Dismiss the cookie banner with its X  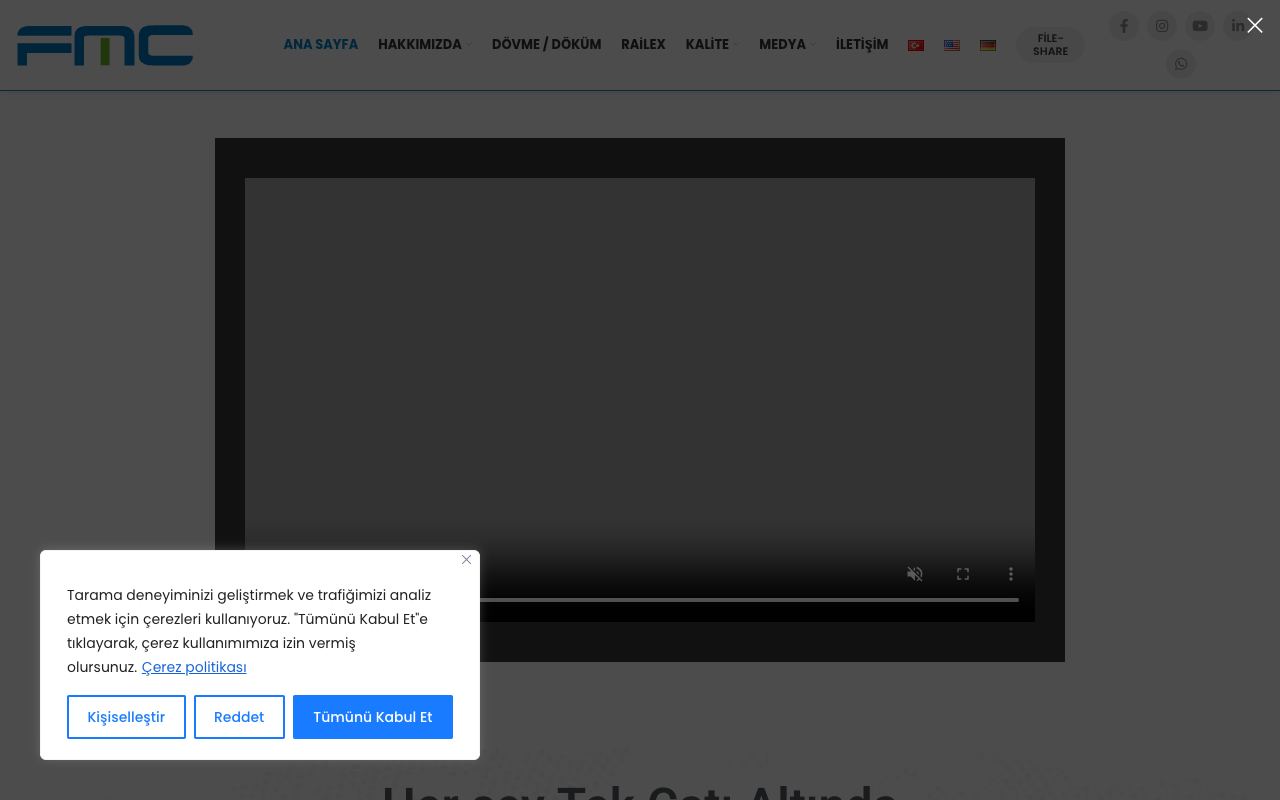pos(466,560)
